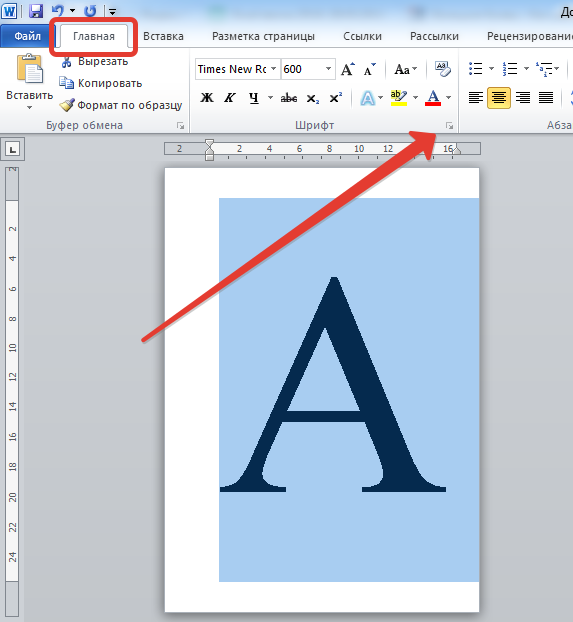The image size is (573, 622).
Task: Apply strikethrough with the abc icon
Action: 288,98
